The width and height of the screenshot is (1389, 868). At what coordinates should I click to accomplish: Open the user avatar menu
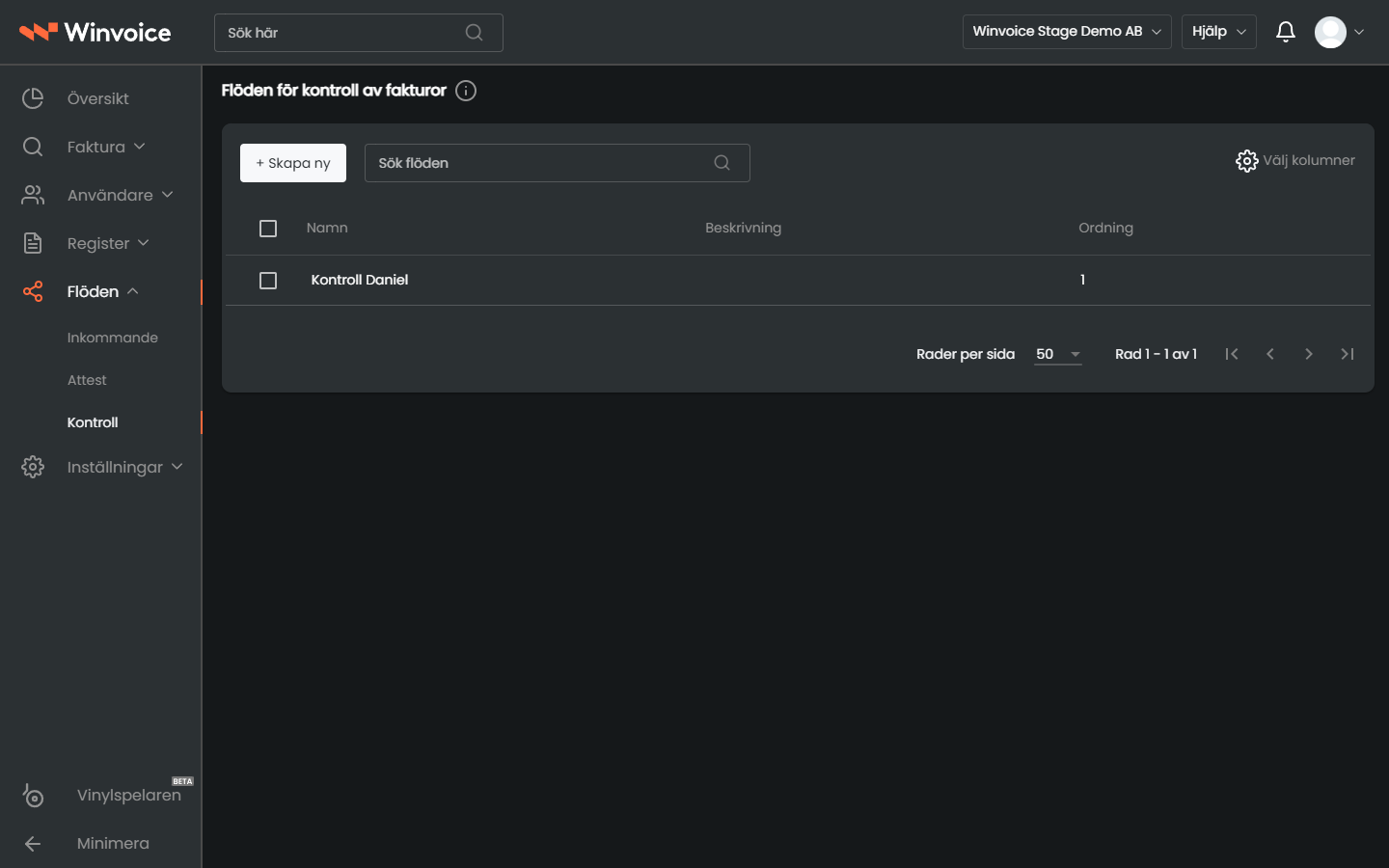1339,32
